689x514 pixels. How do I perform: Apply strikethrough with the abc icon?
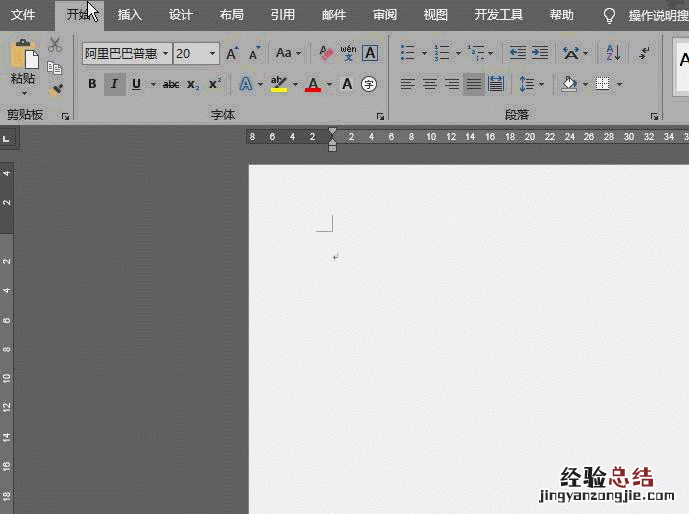171,84
